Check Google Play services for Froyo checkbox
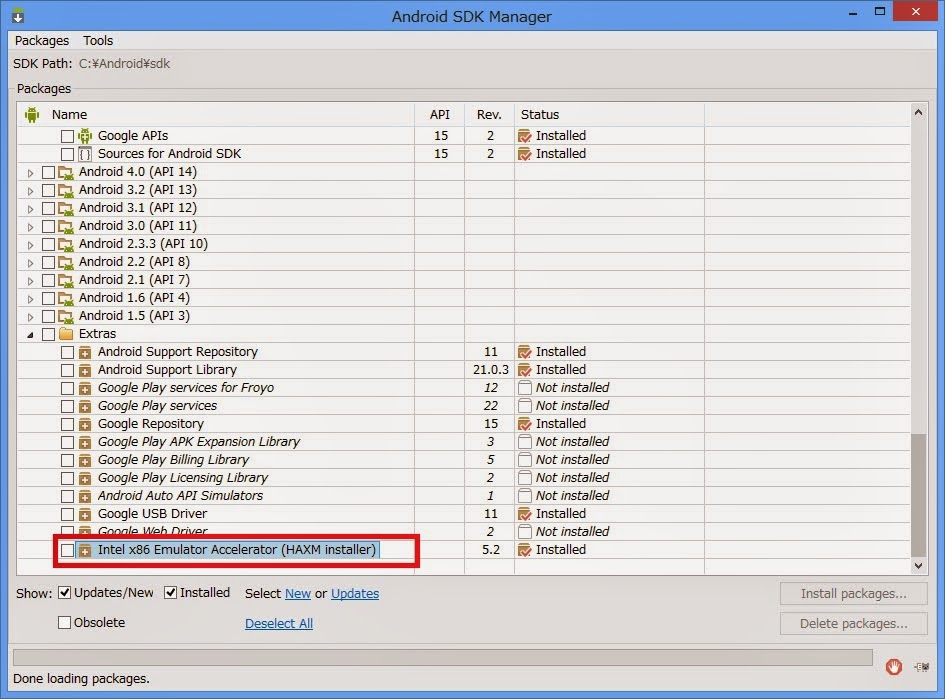 pos(67,389)
